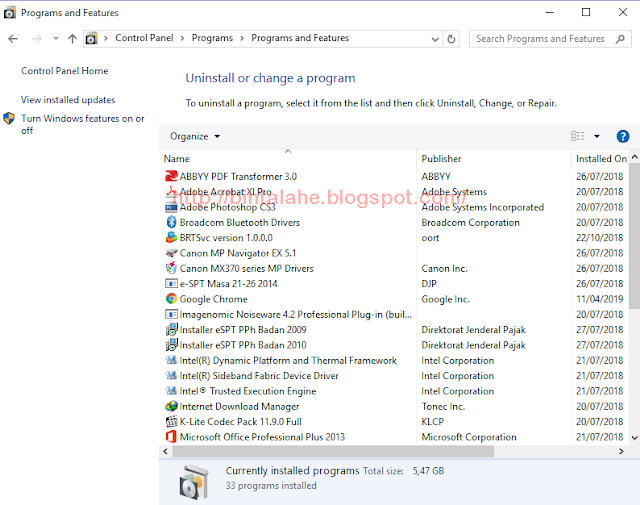This screenshot has height=505, width=640.
Task: Click the e-SPT Masa 21-26 2014 icon
Action: click(171, 283)
